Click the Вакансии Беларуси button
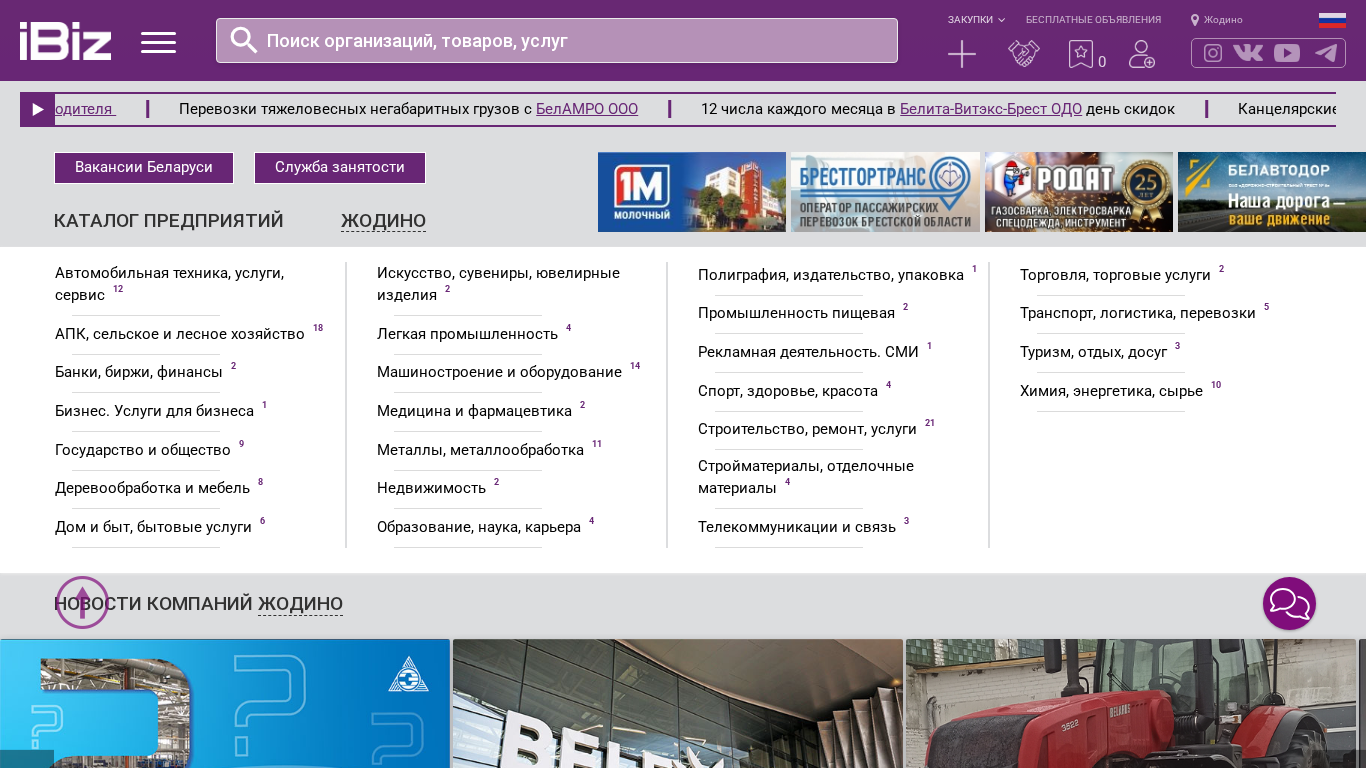This screenshot has height=768, width=1366. [144, 168]
